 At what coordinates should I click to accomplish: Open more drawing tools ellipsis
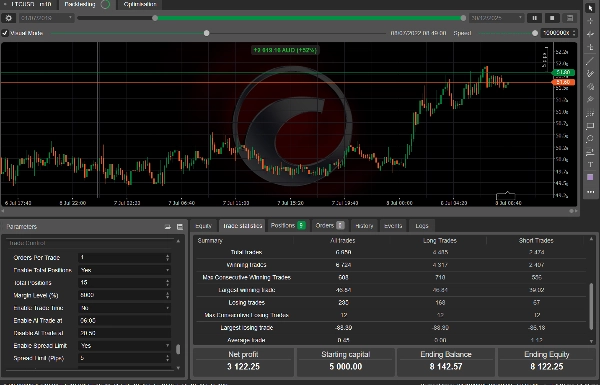[x=590, y=192]
